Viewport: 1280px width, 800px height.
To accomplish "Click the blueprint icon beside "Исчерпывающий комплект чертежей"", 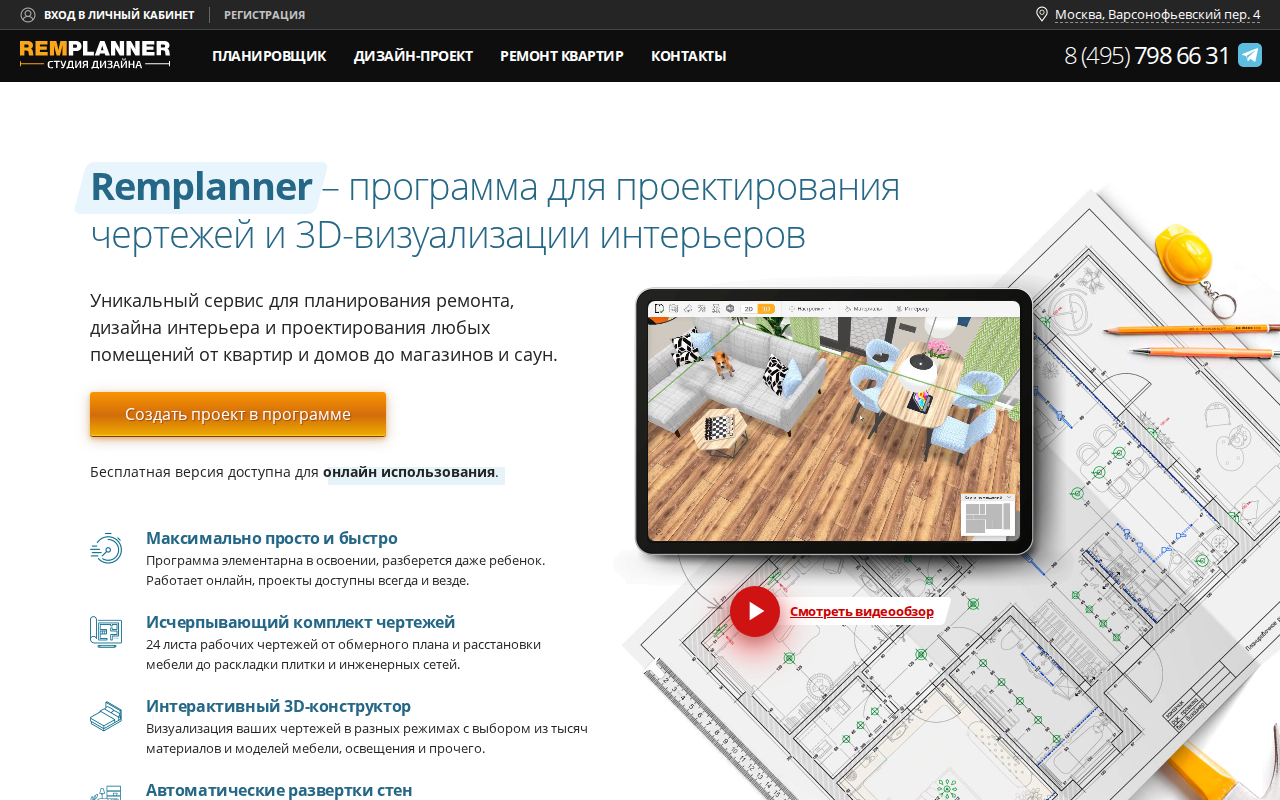I will [x=106, y=632].
